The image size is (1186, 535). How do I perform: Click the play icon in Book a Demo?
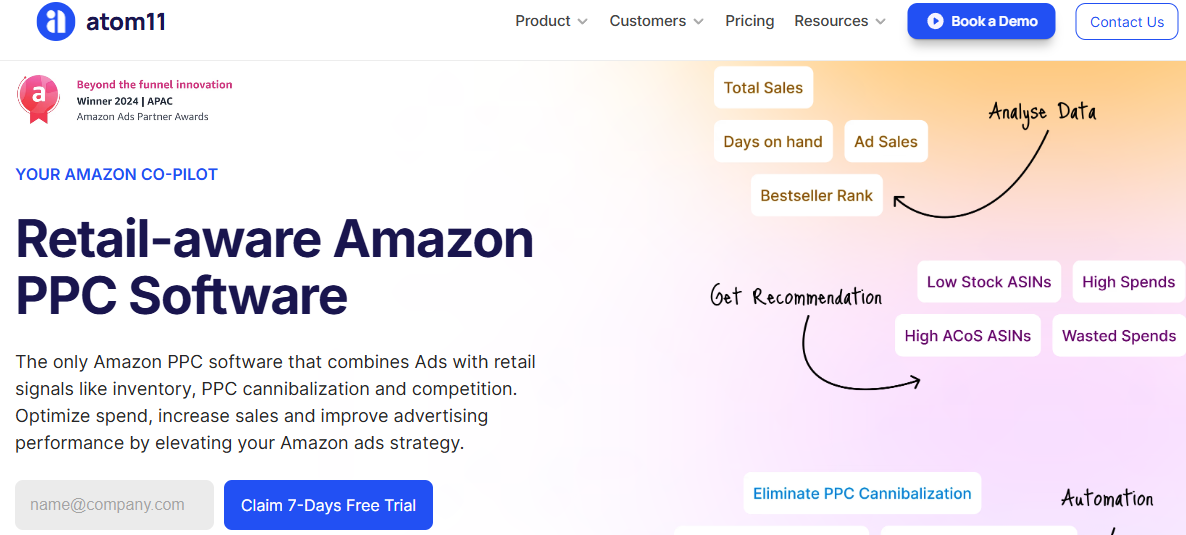pyautogui.click(x=935, y=21)
